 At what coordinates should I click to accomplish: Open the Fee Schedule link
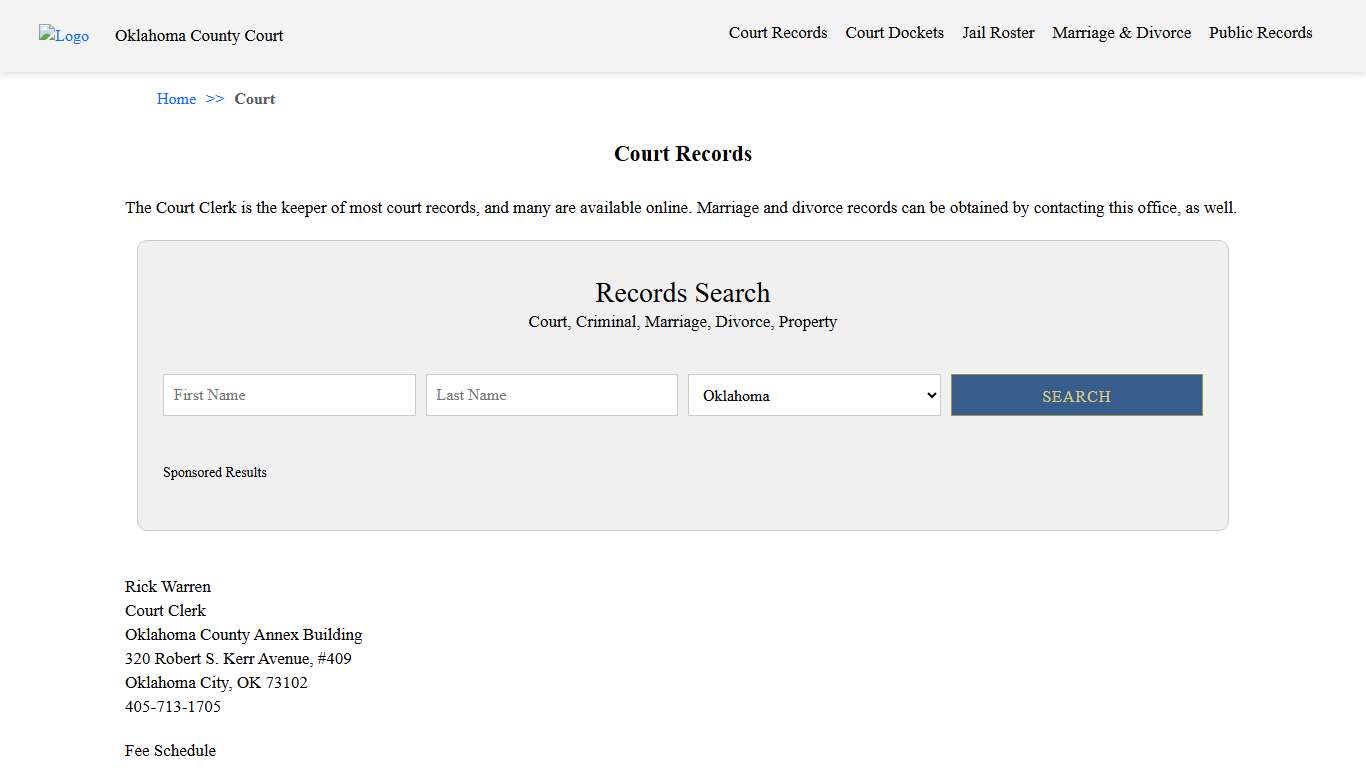point(170,750)
